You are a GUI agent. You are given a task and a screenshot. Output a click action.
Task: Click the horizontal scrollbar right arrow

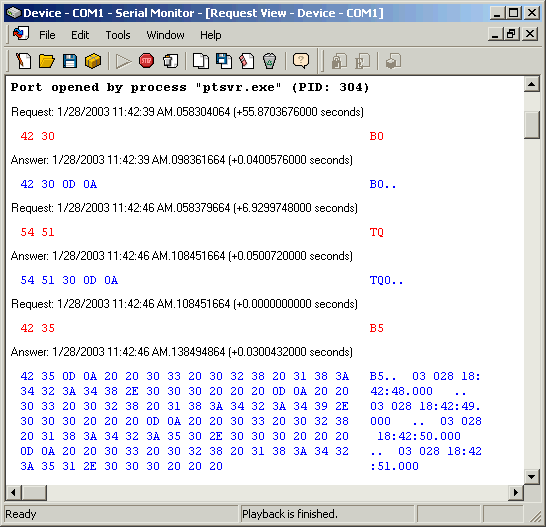coord(516,493)
